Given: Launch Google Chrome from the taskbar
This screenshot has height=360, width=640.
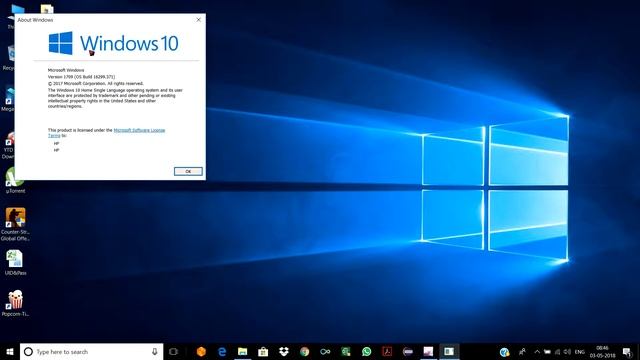Looking at the screenshot, I should coord(304,351).
